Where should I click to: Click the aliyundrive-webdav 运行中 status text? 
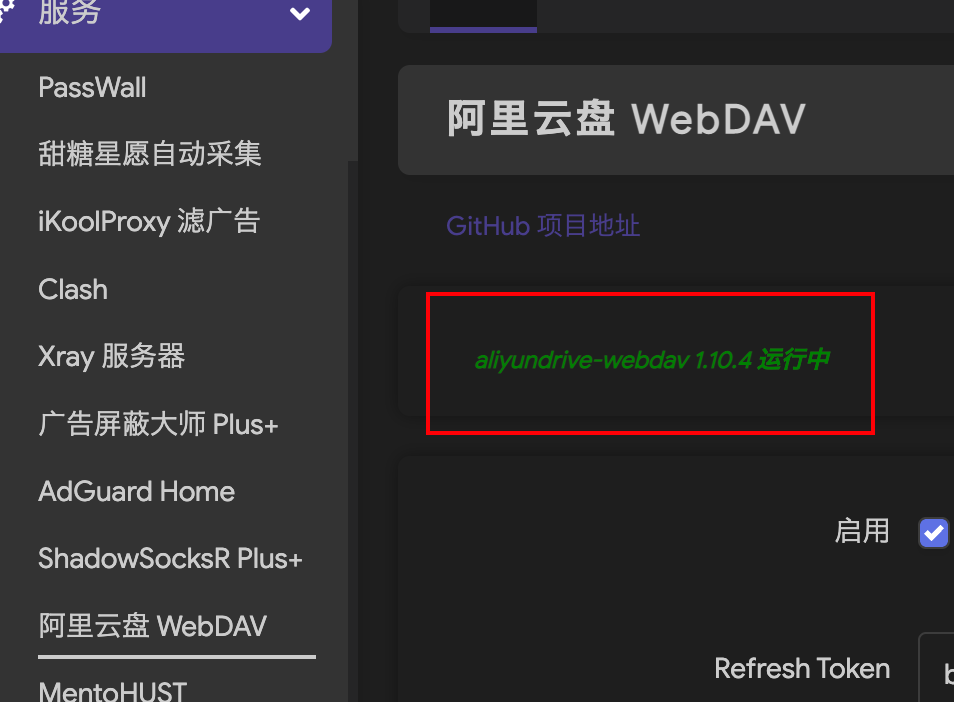pos(652,360)
